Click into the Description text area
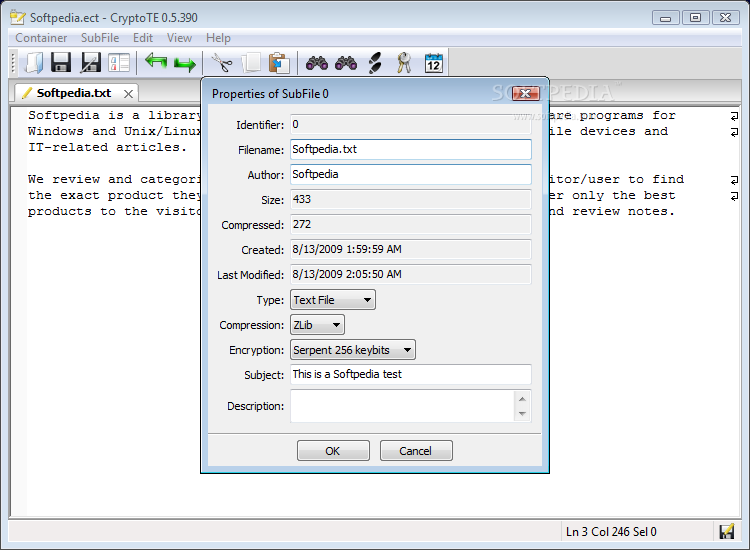Viewport: 750px width, 550px height. click(x=402, y=406)
